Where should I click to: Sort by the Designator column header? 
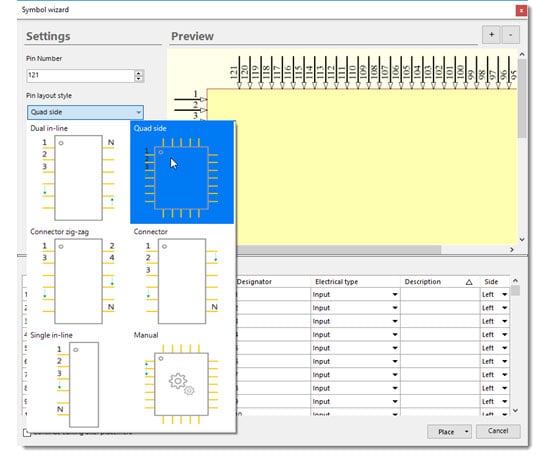[x=273, y=282]
